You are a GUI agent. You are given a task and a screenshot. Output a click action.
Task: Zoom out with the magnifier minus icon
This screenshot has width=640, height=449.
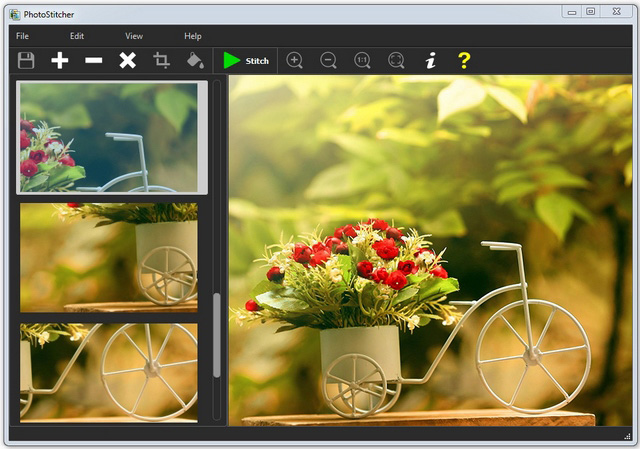click(x=329, y=61)
